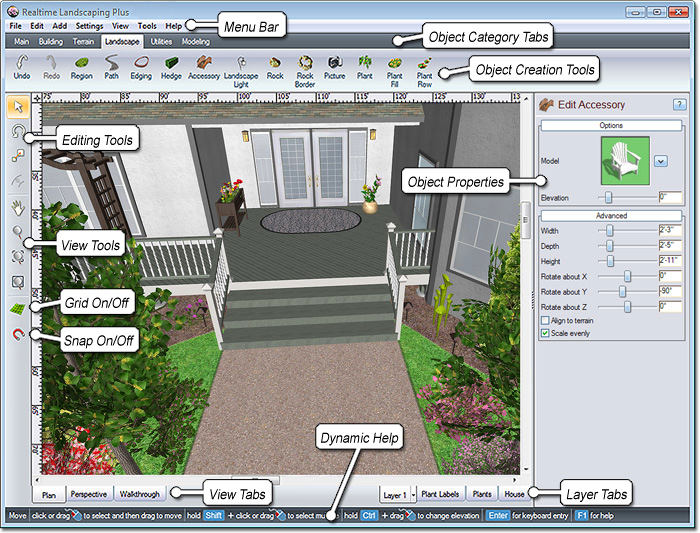Image resolution: width=700 pixels, height=533 pixels.
Task: Click the Height value input field
Action: (x=671, y=261)
